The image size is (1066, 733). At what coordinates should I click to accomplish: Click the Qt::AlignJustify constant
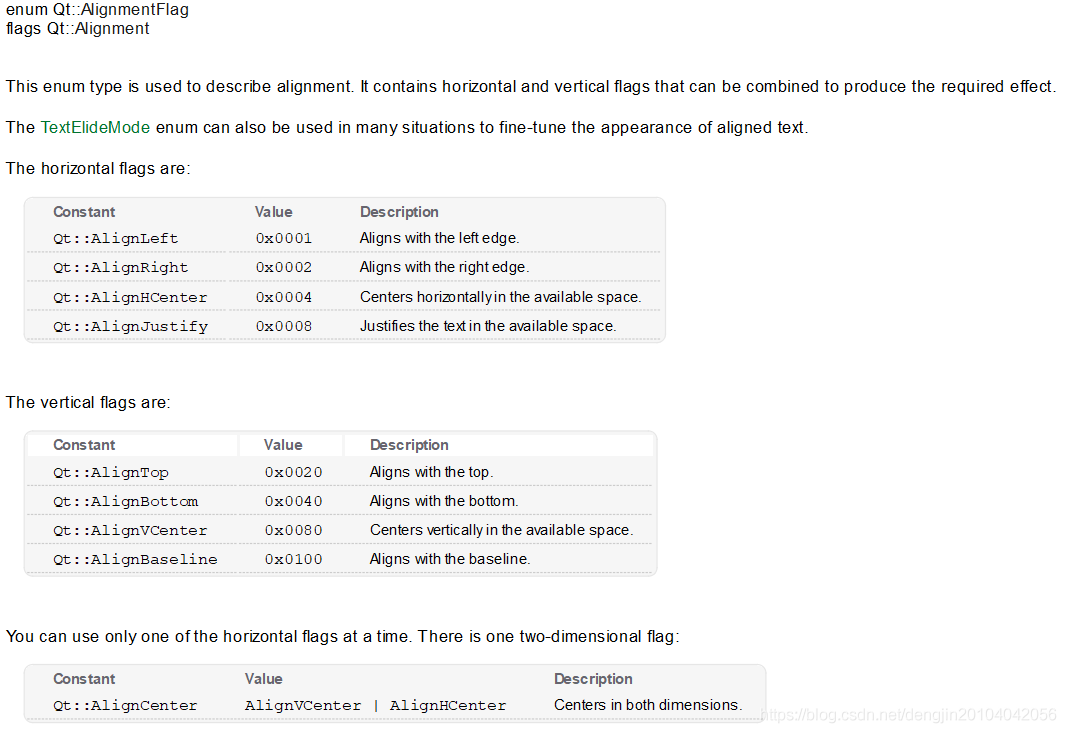(131, 326)
